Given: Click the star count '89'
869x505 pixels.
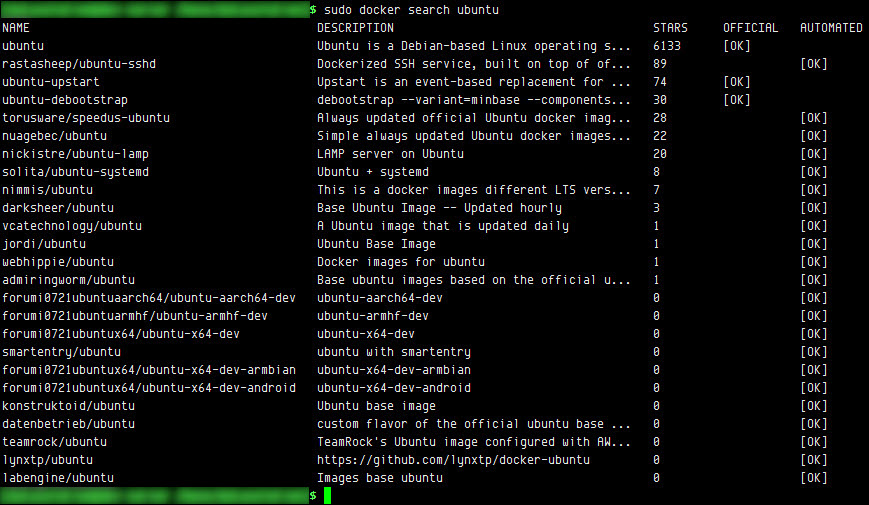Looking at the screenshot, I should [660, 64].
